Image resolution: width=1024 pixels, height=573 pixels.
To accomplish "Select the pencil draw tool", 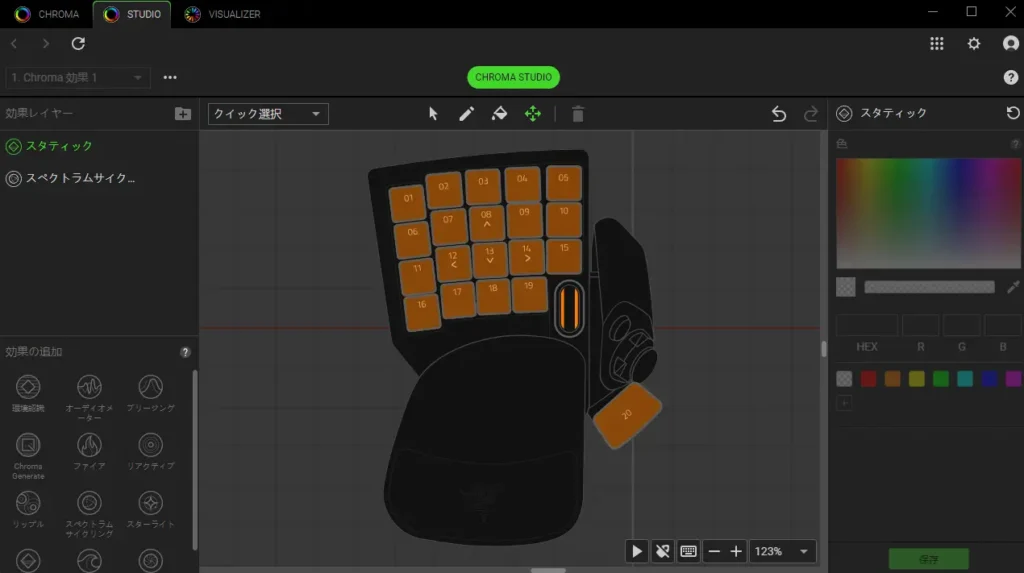I will (x=466, y=114).
